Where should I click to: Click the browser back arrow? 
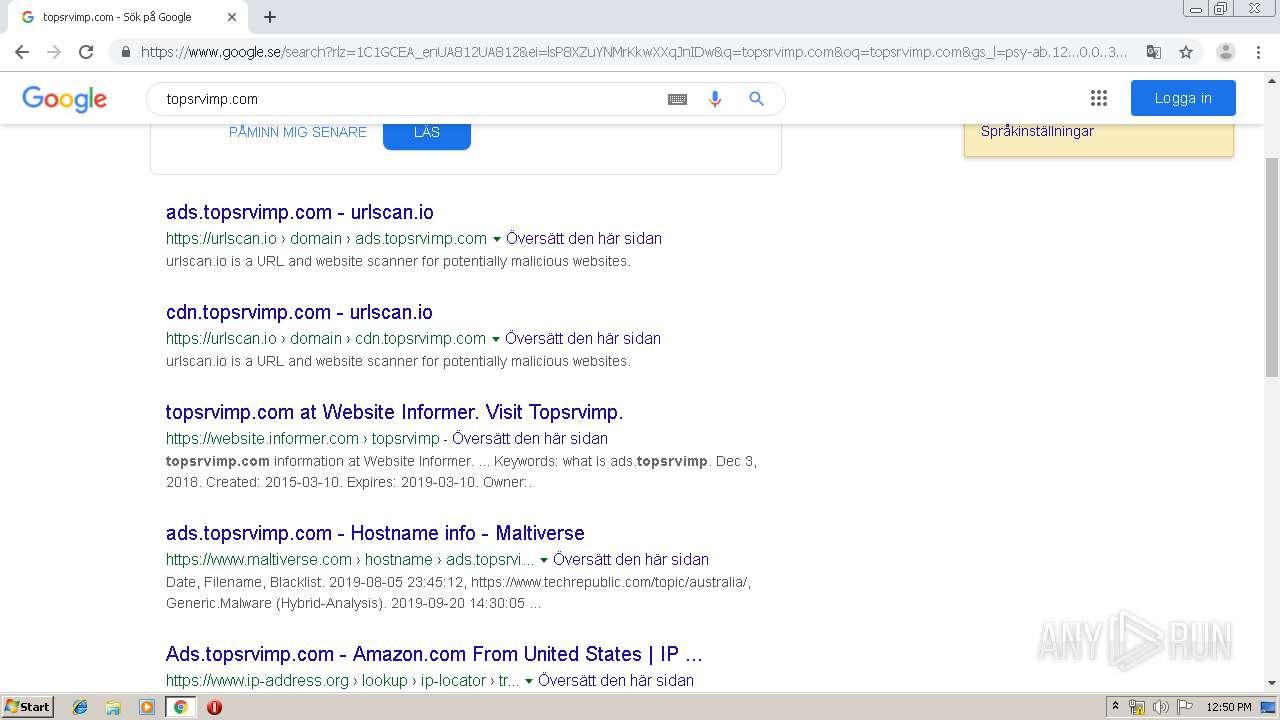click(22, 52)
